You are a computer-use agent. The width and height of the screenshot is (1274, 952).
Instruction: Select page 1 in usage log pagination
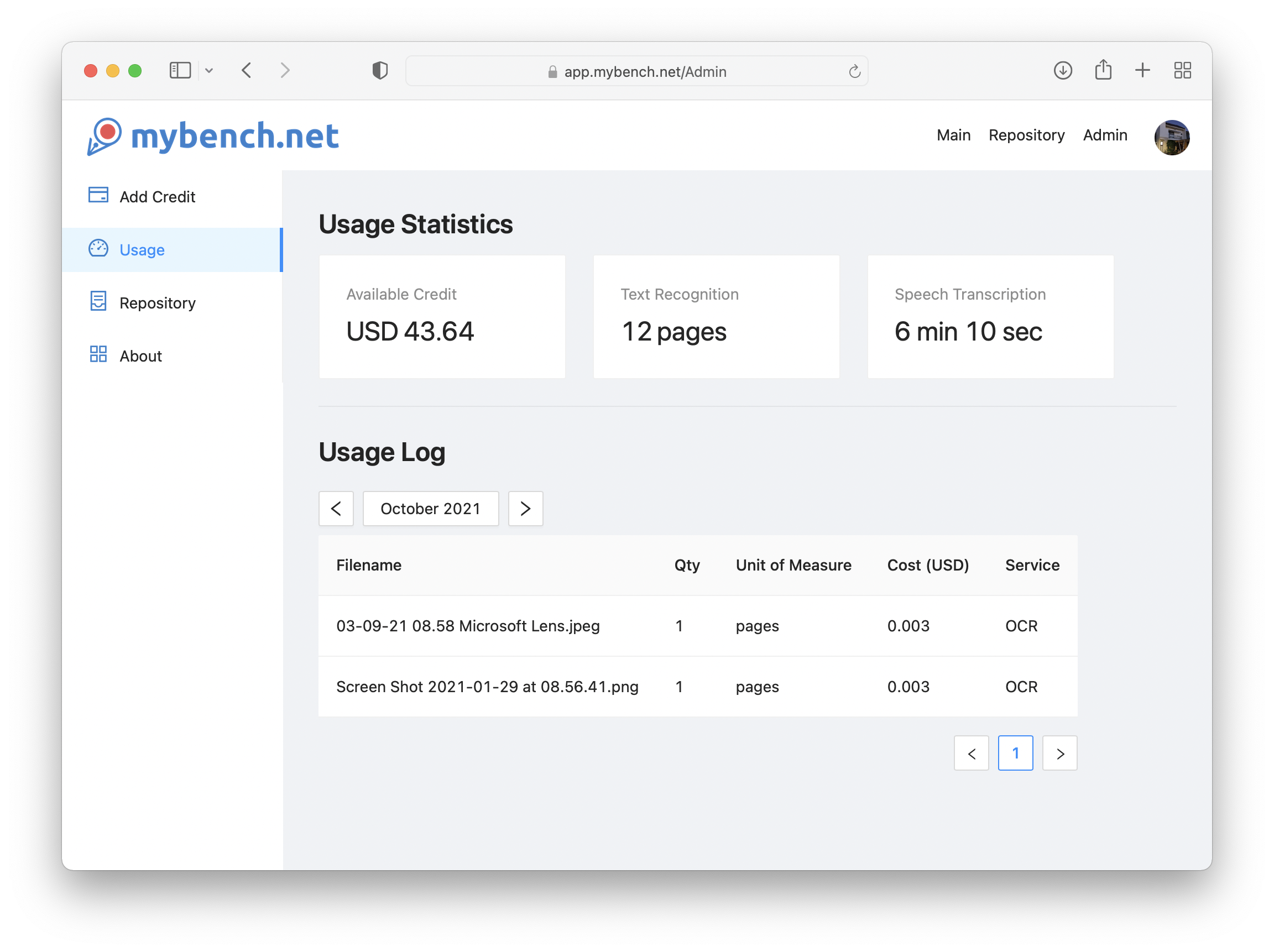pyautogui.click(x=1015, y=753)
